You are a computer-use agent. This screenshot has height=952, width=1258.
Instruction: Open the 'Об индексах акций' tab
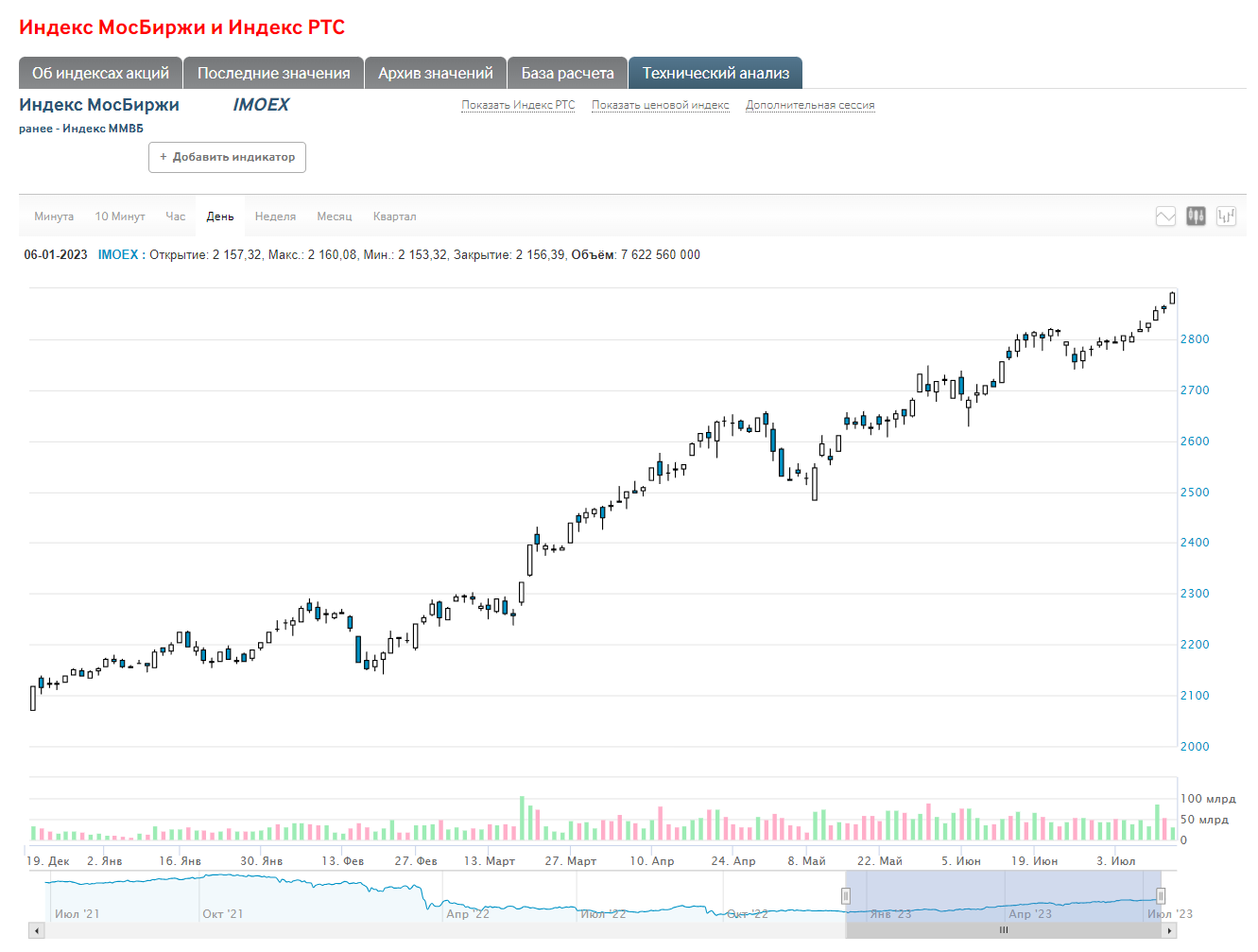[x=100, y=73]
